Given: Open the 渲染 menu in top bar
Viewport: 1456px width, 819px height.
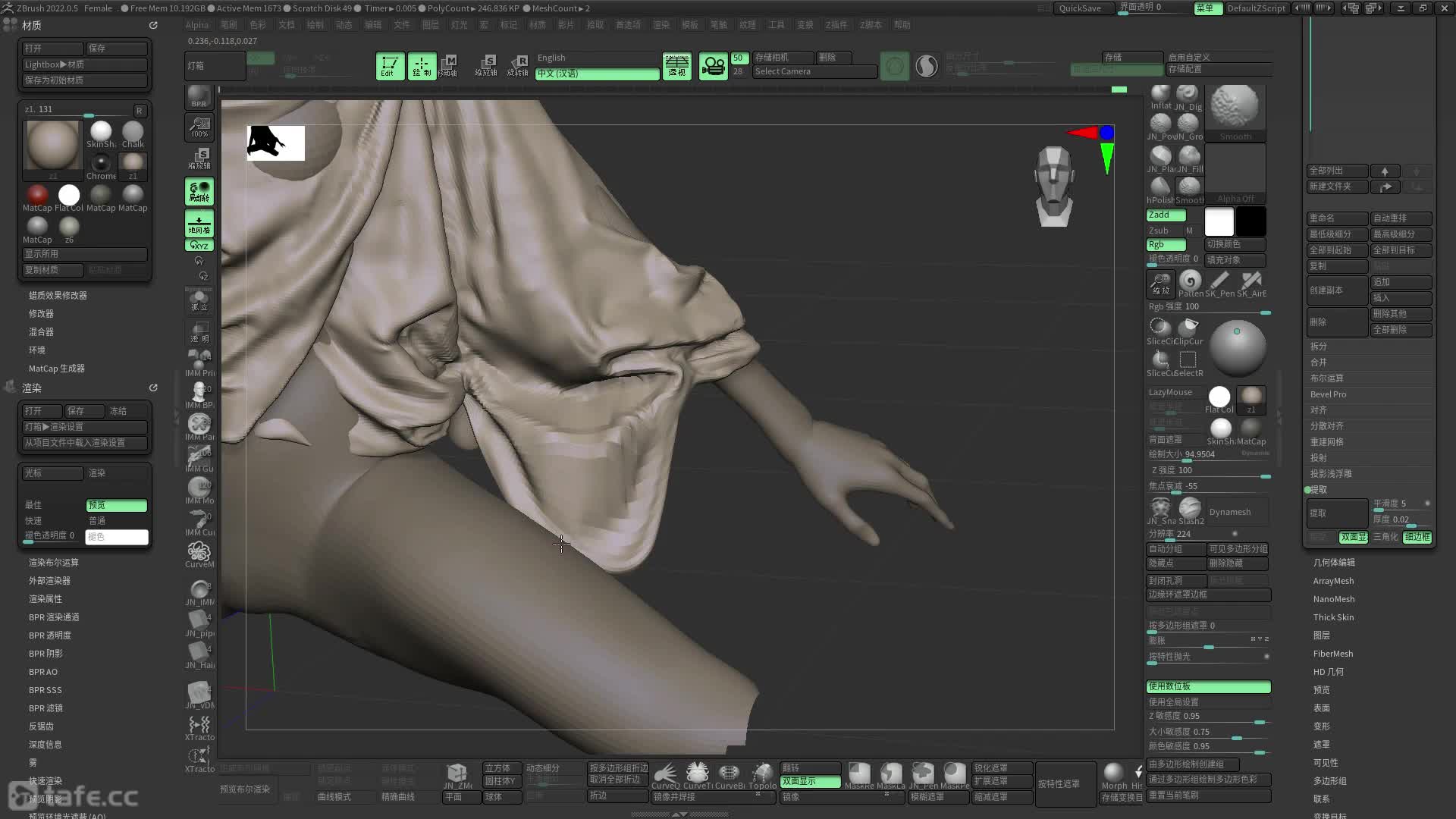Looking at the screenshot, I should click(661, 25).
